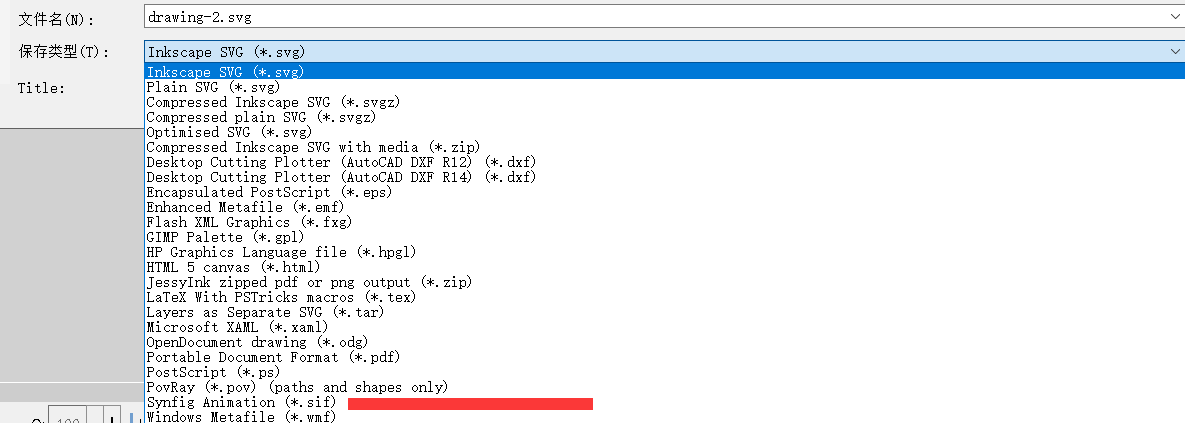Collapse the save type dropdown arrow
Image resolution: width=1185 pixels, height=423 pixels.
coord(1173,52)
